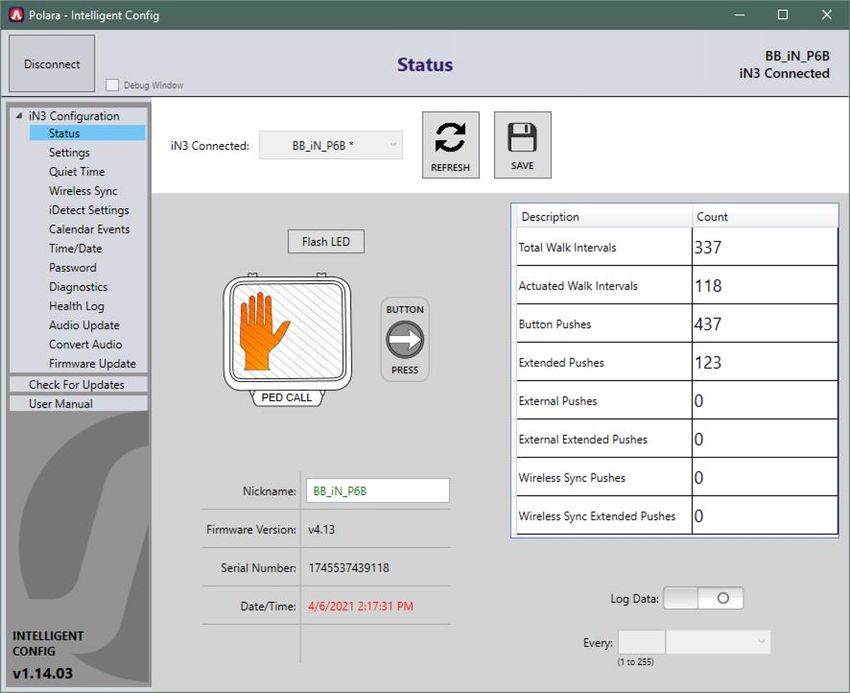The image size is (850, 693).
Task: Select Diagnostics in the sidebar
Action: [x=78, y=287]
